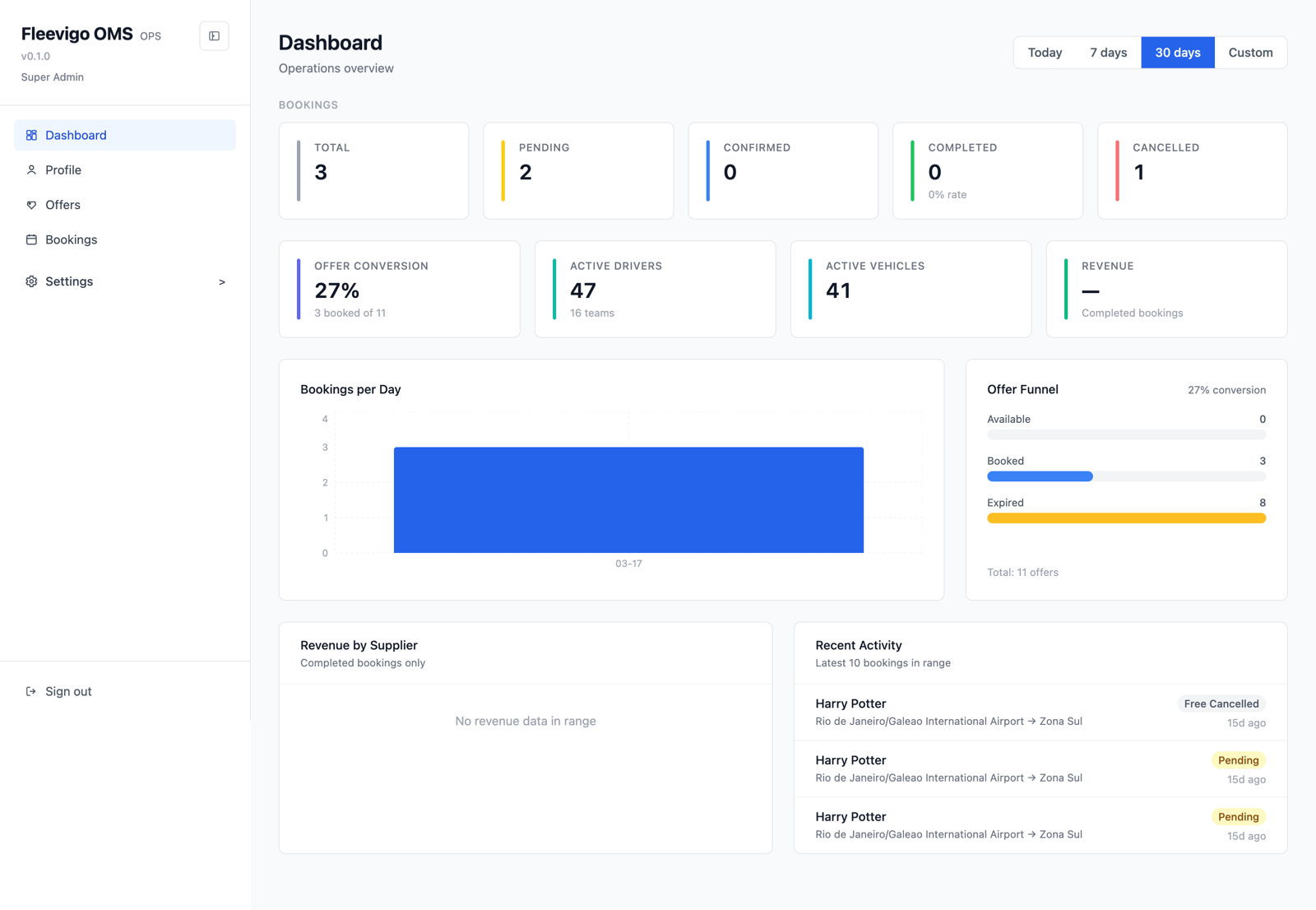Image resolution: width=1316 pixels, height=910 pixels.
Task: Select the Today date range option
Action: pos(1044,52)
